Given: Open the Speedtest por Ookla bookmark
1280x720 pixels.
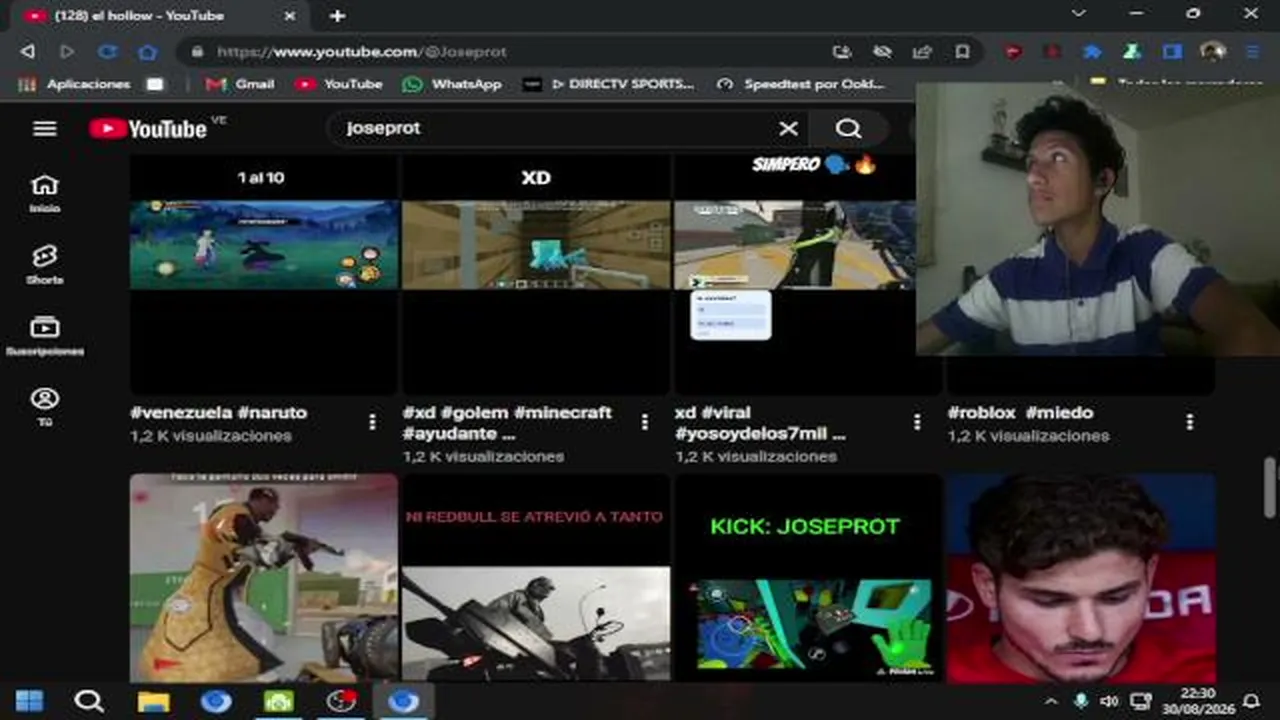Looking at the screenshot, I should pyautogui.click(x=801, y=84).
